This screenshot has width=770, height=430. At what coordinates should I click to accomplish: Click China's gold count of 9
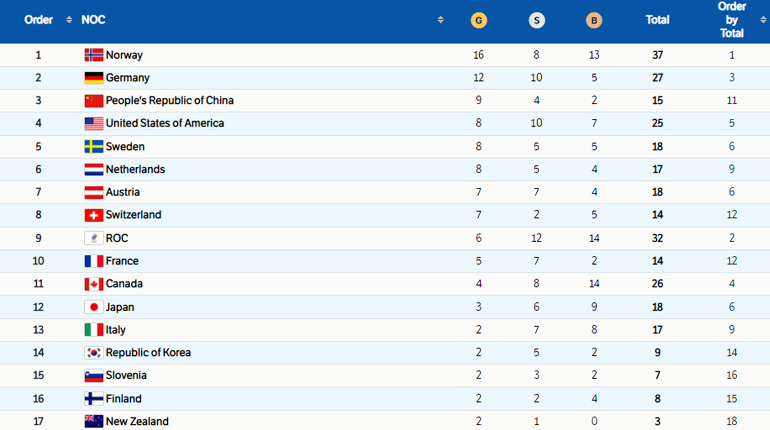pos(478,101)
